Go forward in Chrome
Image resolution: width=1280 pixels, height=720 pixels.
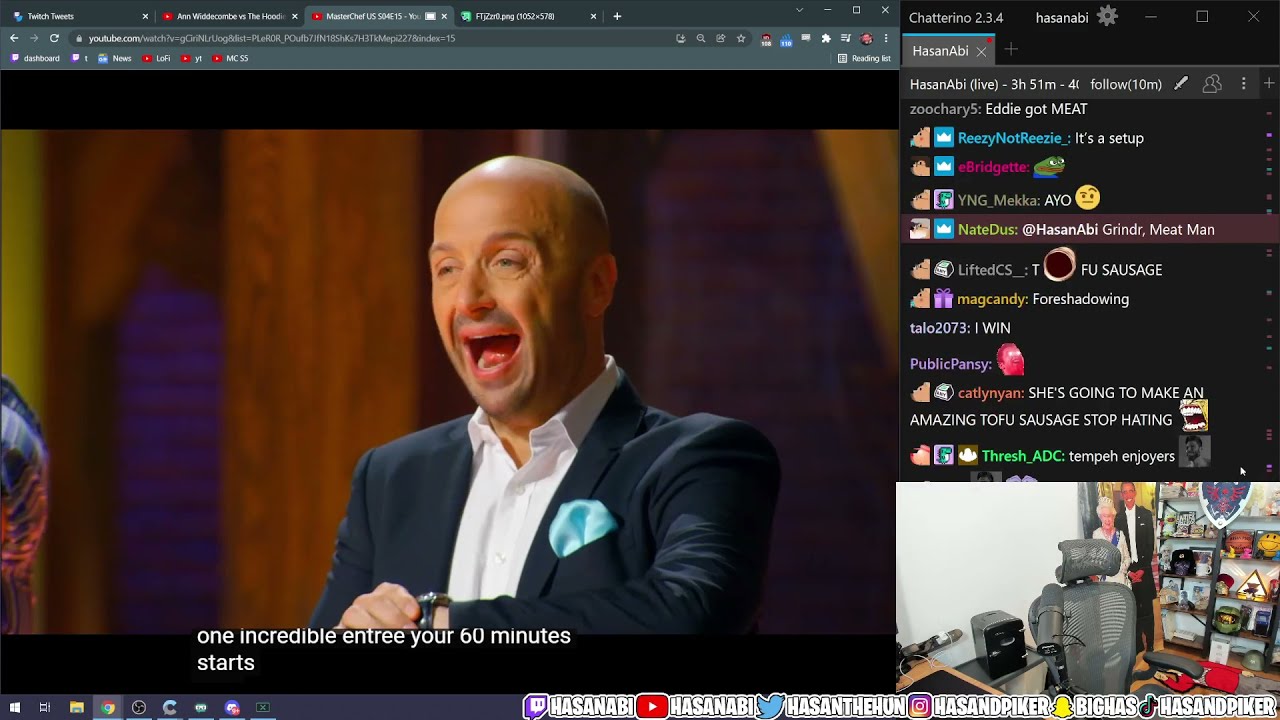coord(34,38)
